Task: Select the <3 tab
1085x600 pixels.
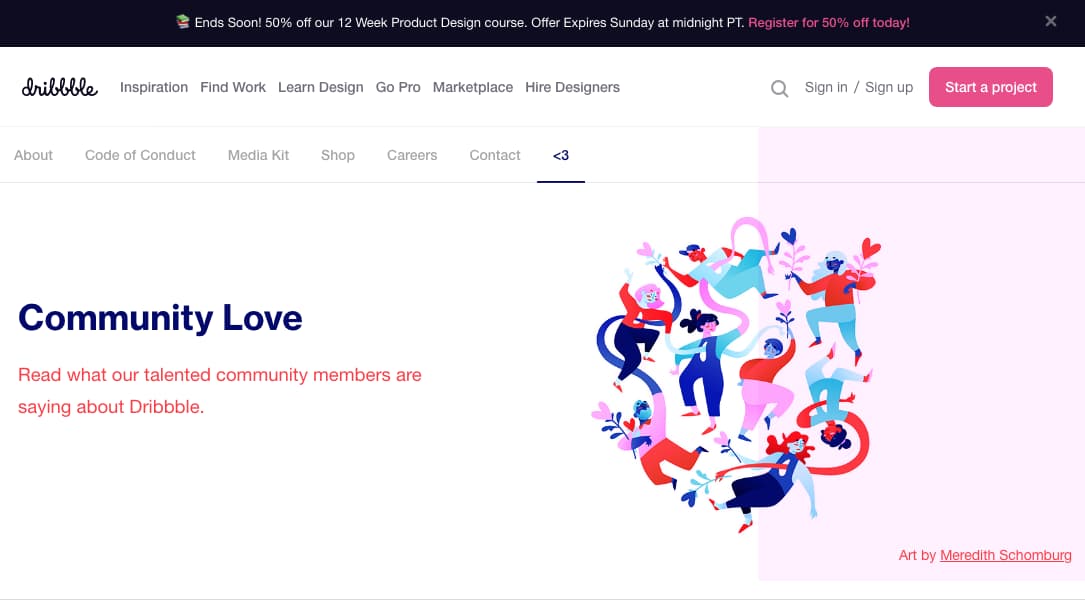Action: (x=560, y=155)
